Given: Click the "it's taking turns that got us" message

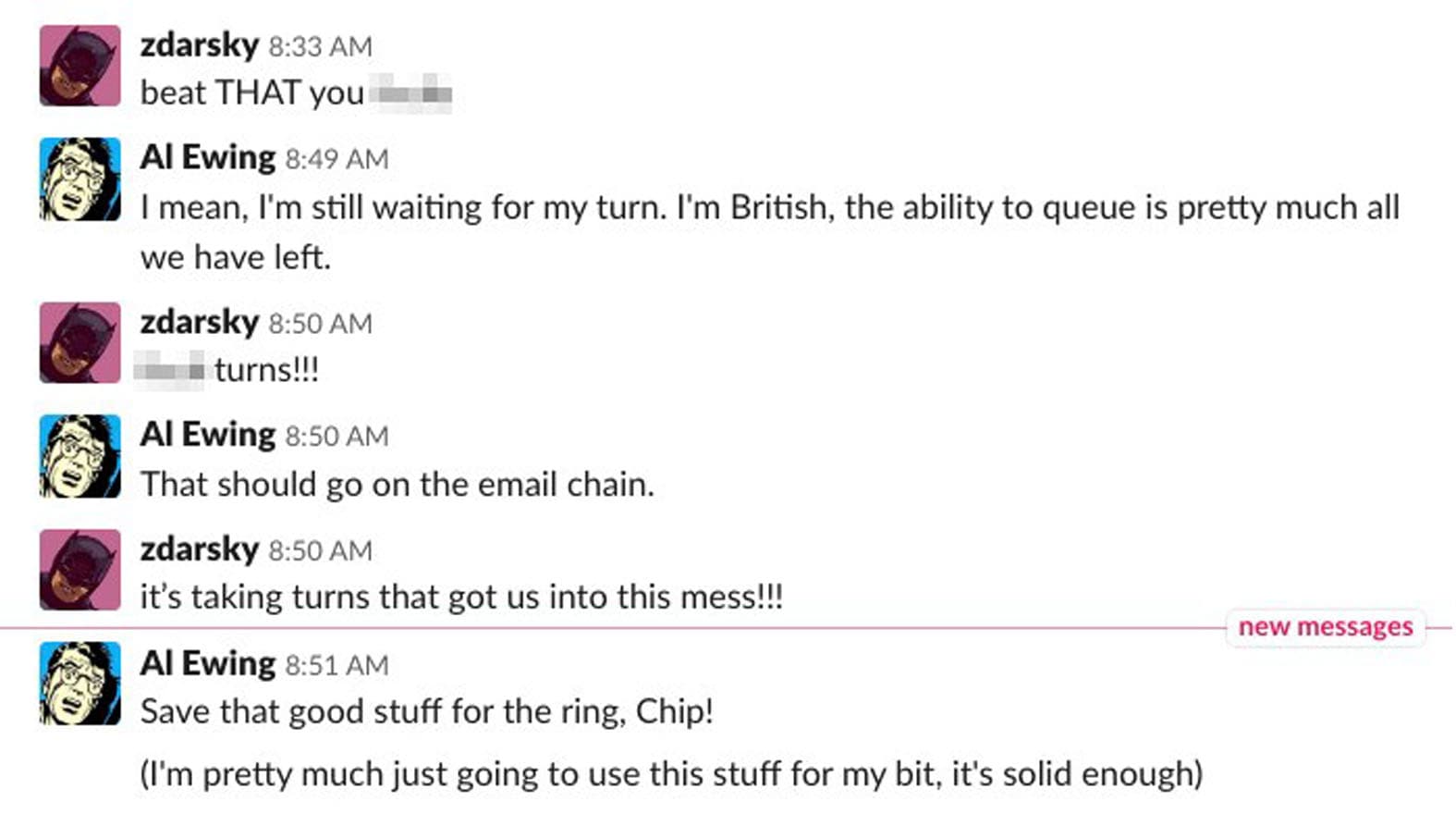Looking at the screenshot, I should pos(460,598).
